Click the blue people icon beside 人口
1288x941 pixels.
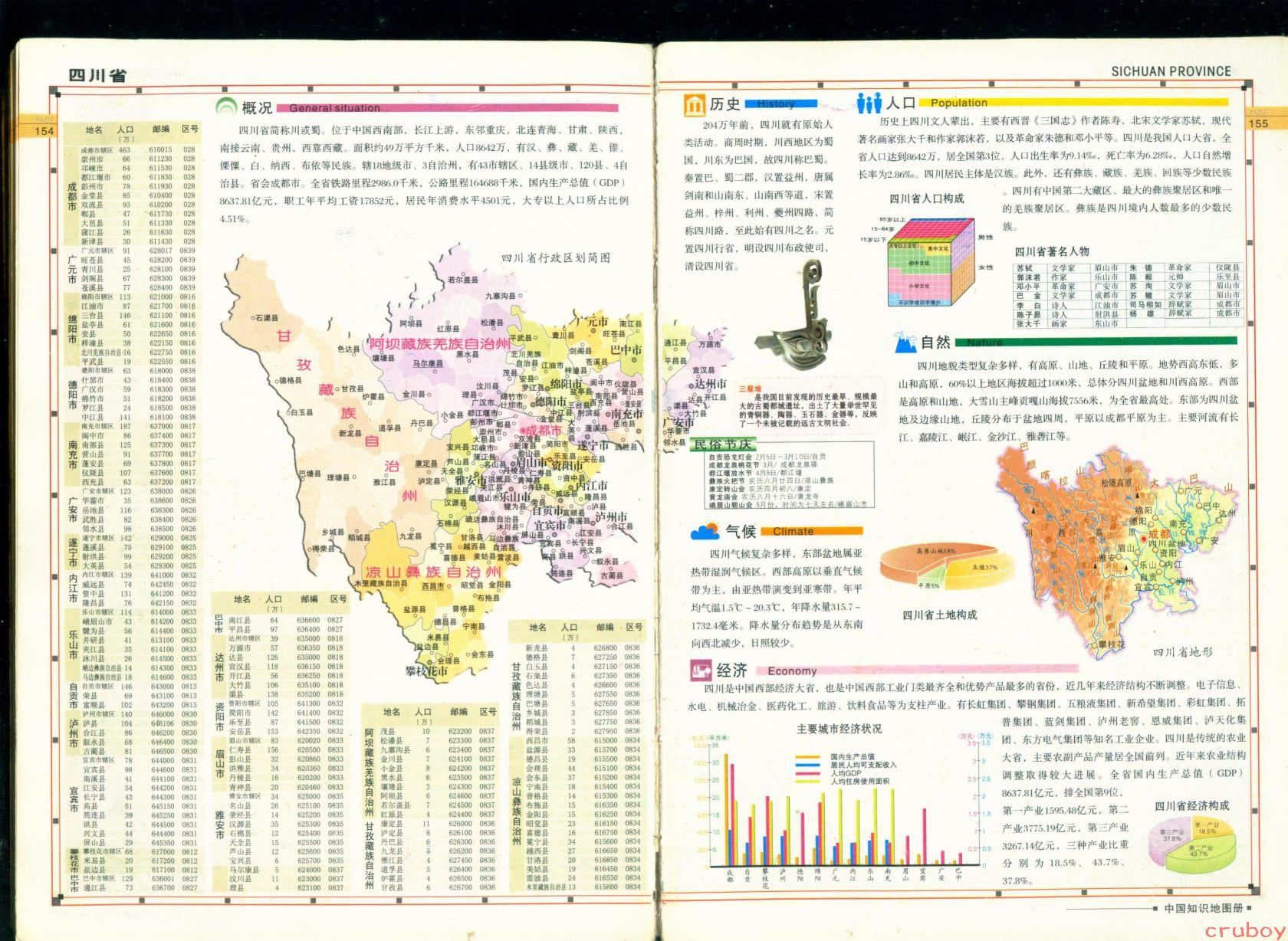click(869, 103)
